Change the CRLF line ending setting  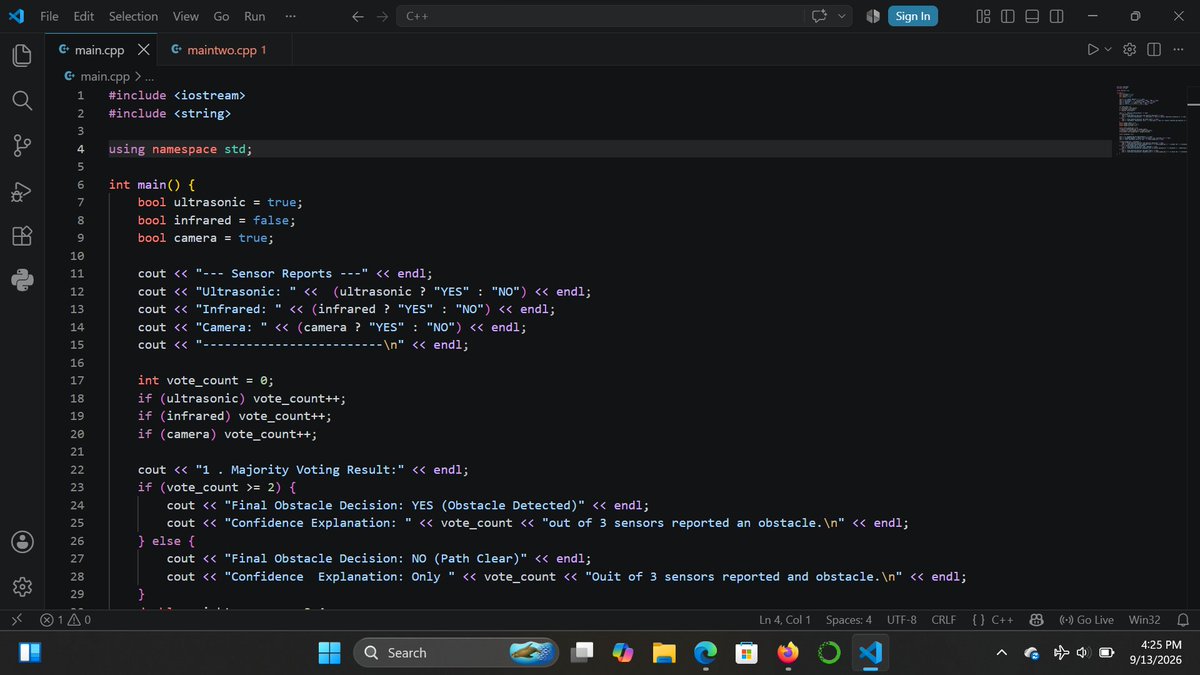pyautogui.click(x=944, y=620)
